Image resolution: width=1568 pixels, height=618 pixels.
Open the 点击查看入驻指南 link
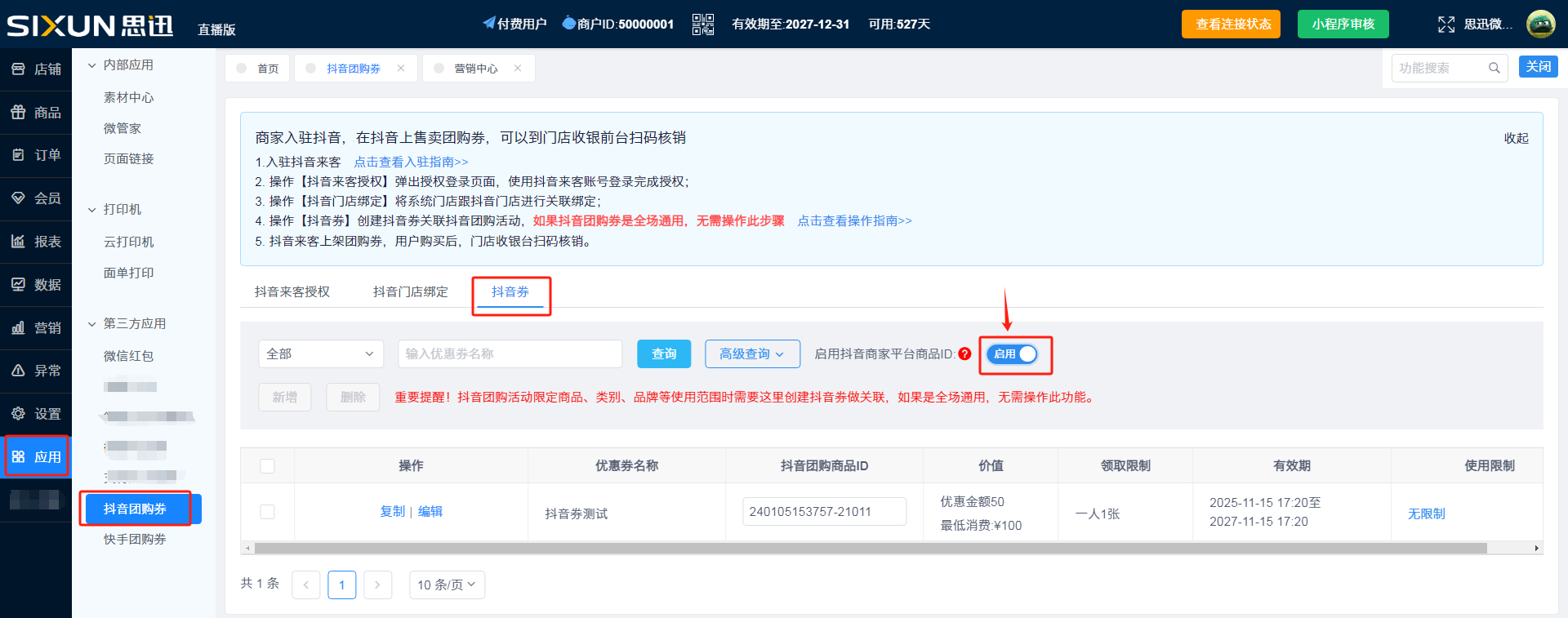[411, 162]
